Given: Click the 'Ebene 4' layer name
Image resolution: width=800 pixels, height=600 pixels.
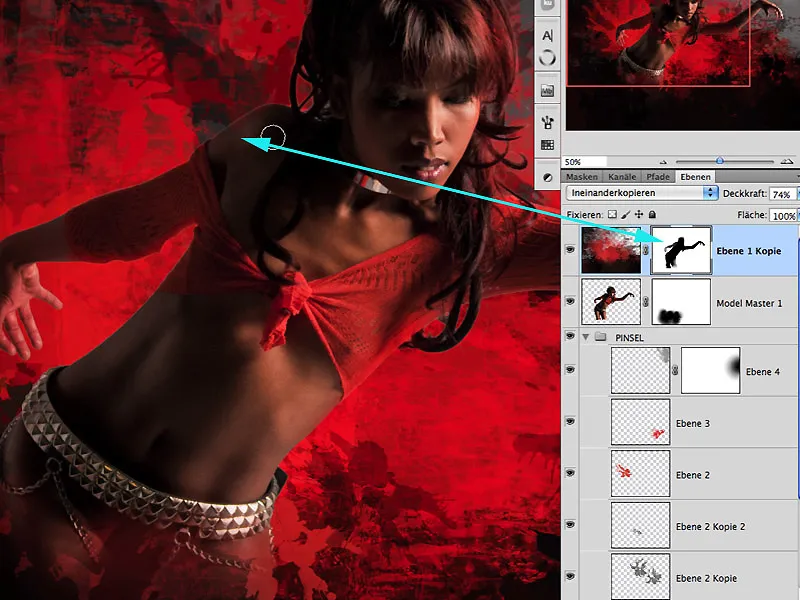Looking at the screenshot, I should tap(763, 371).
